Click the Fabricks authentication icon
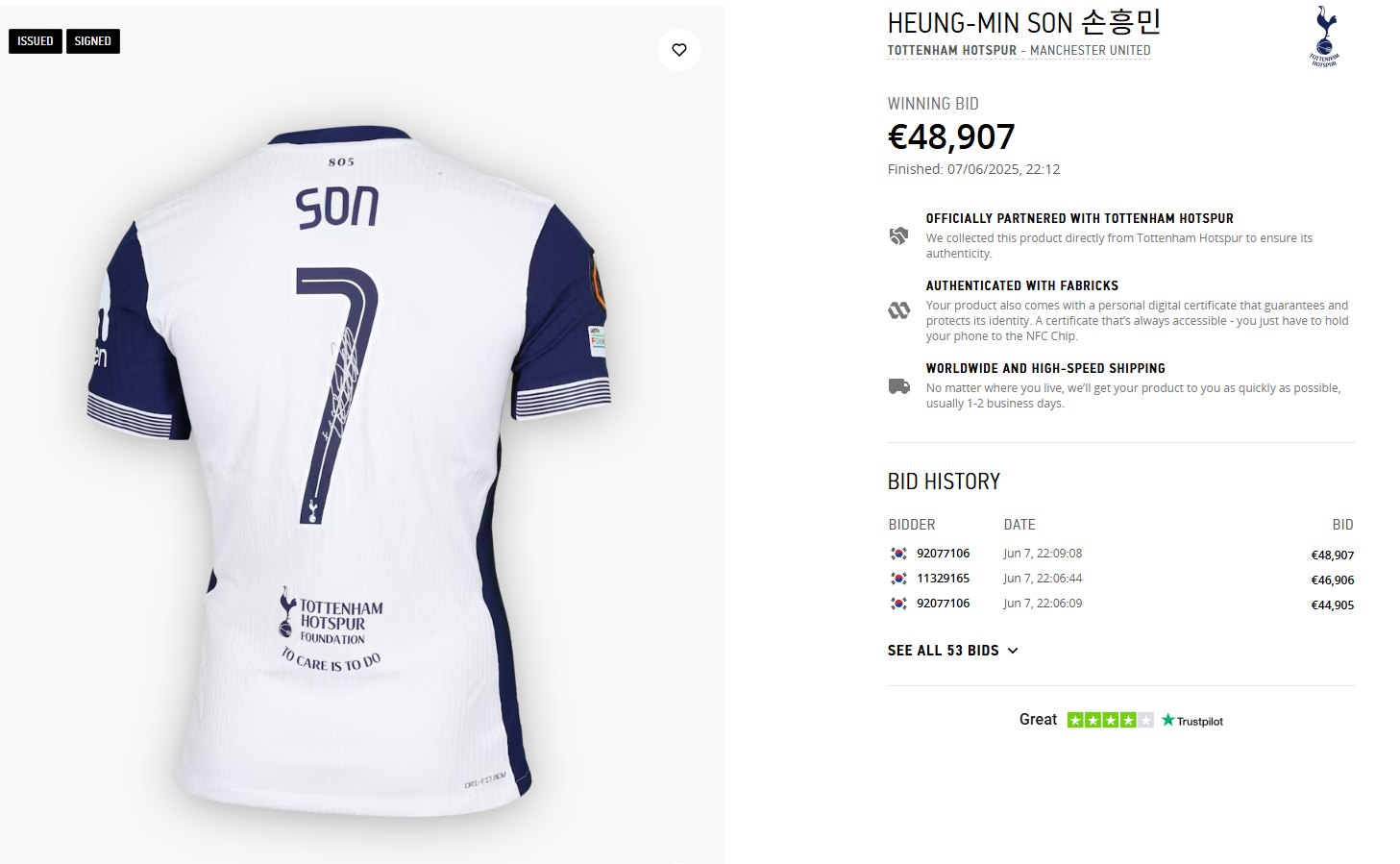This screenshot has width=1400, height=864. 898,310
